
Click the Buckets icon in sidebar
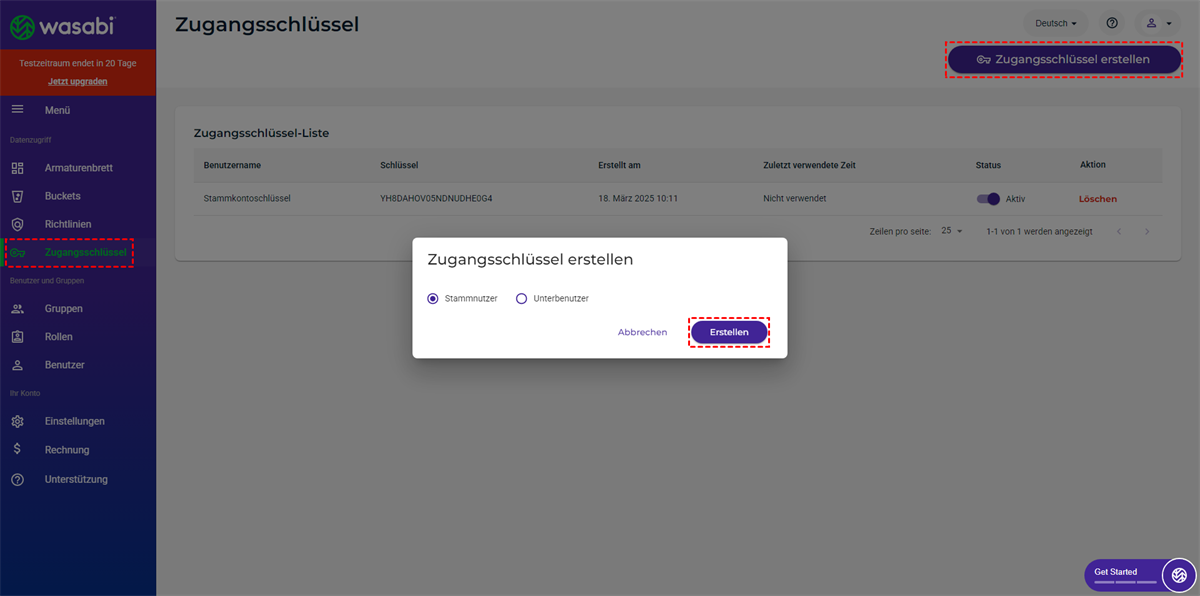click(x=17, y=196)
